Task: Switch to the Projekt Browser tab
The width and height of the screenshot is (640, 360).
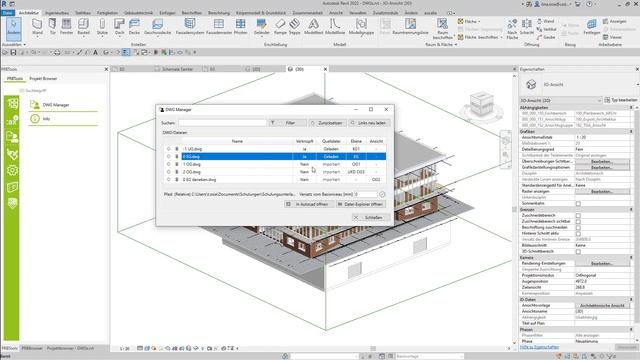Action: pyautogui.click(x=43, y=78)
